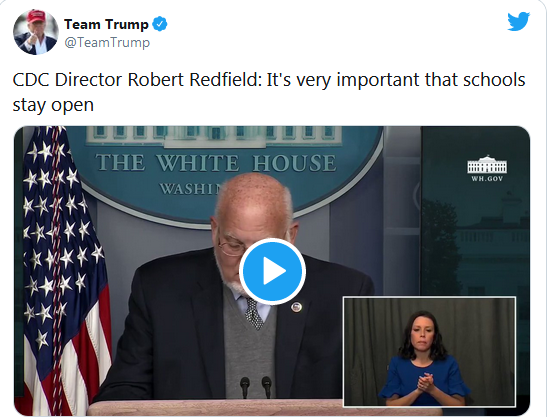Click the tweet text about schools

click(x=269, y=92)
